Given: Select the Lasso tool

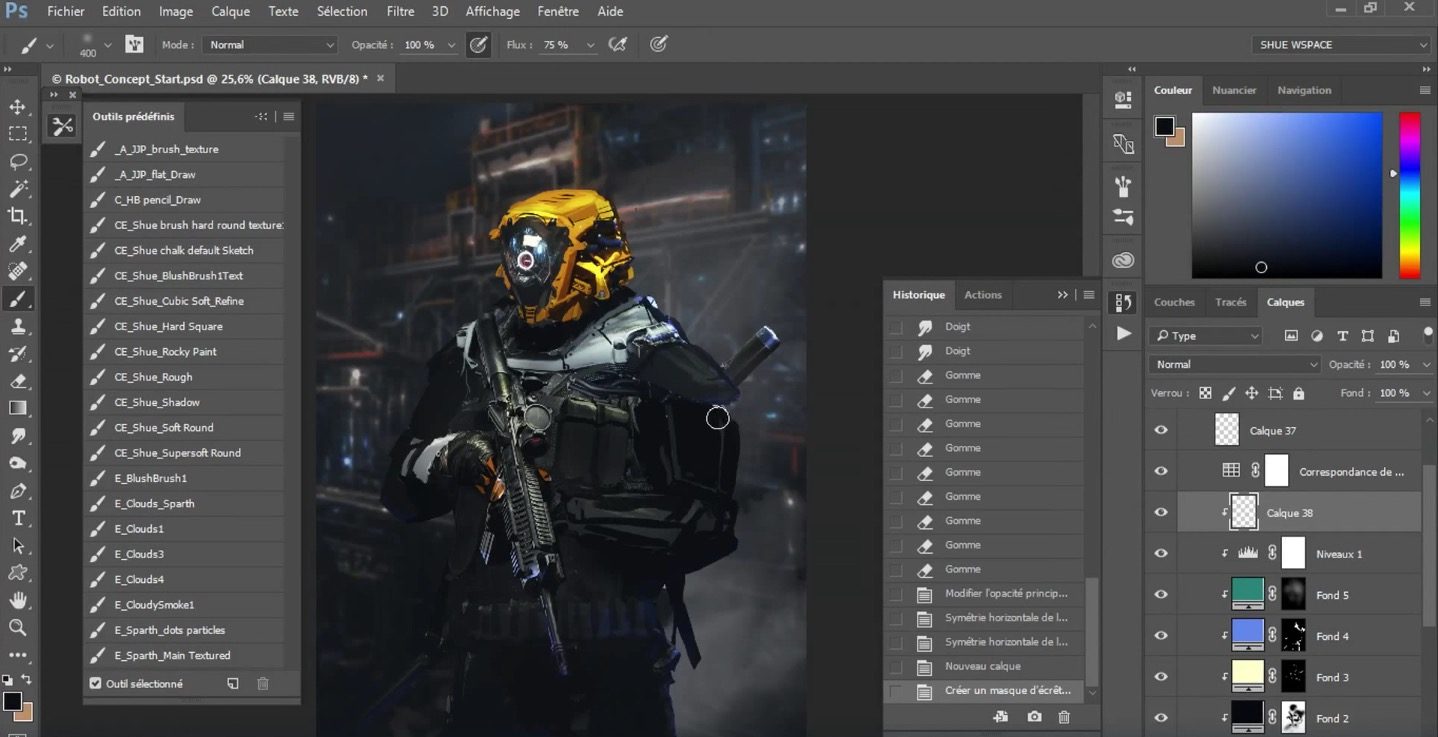Looking at the screenshot, I should [x=18, y=161].
